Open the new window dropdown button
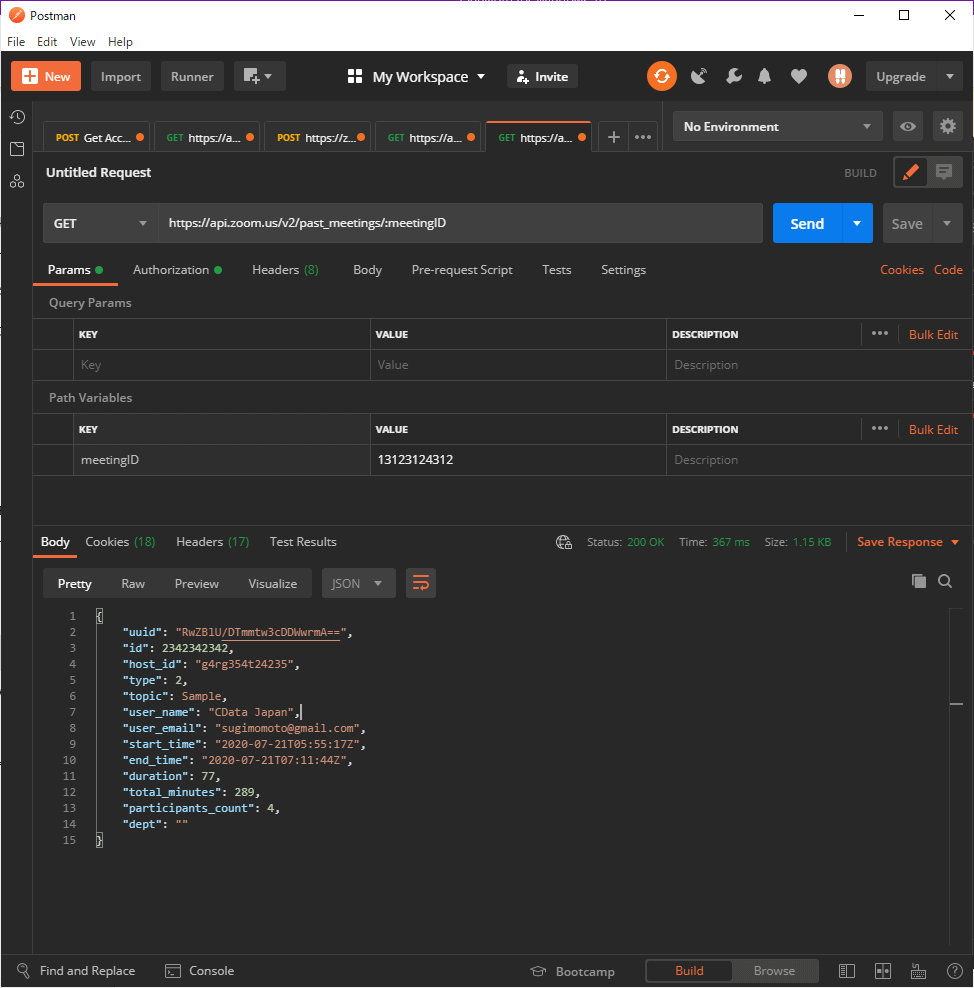Image resolution: width=974 pixels, height=988 pixels. point(260,76)
